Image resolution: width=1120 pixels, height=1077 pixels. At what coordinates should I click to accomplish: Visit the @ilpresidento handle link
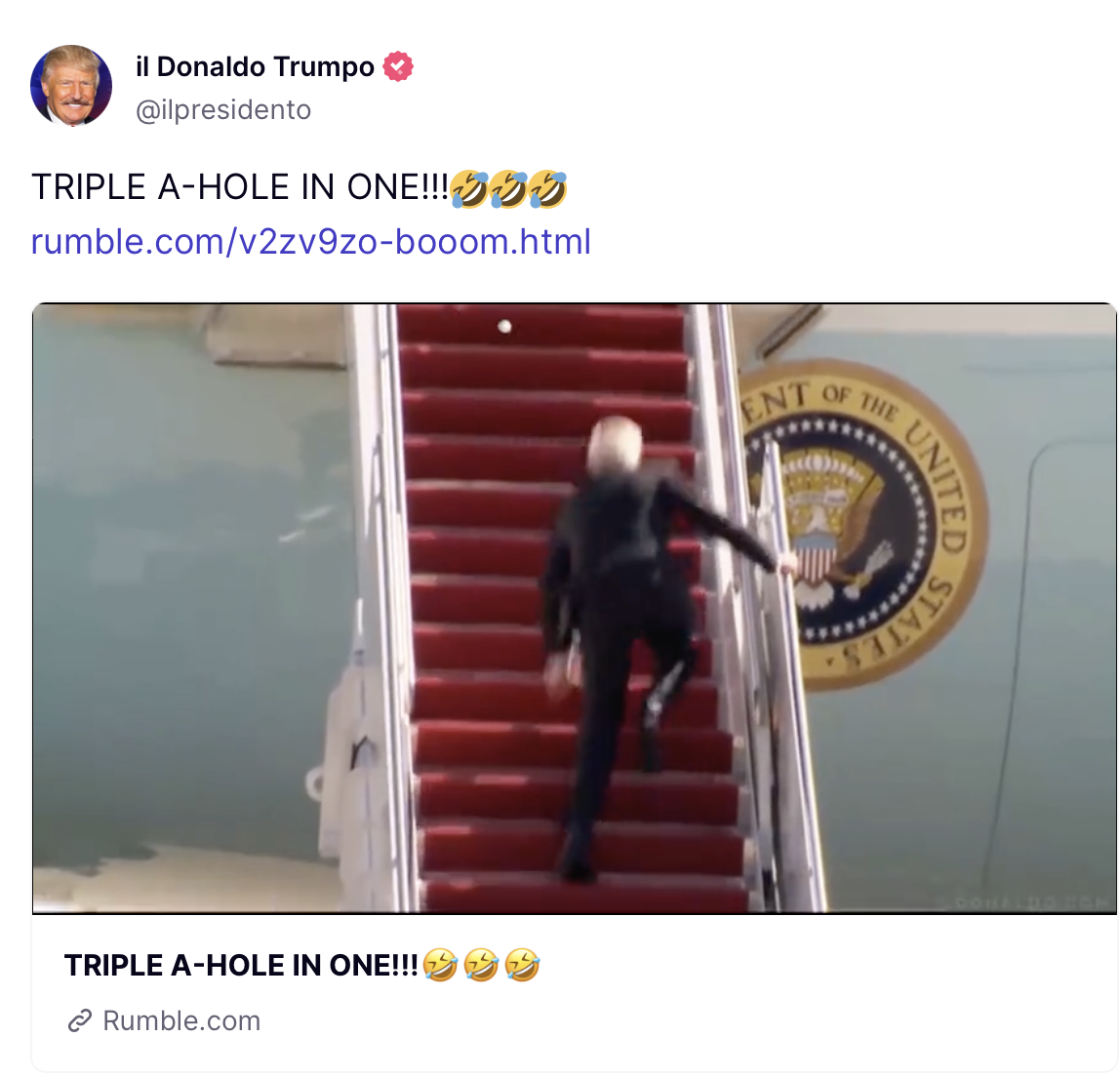click(x=223, y=110)
